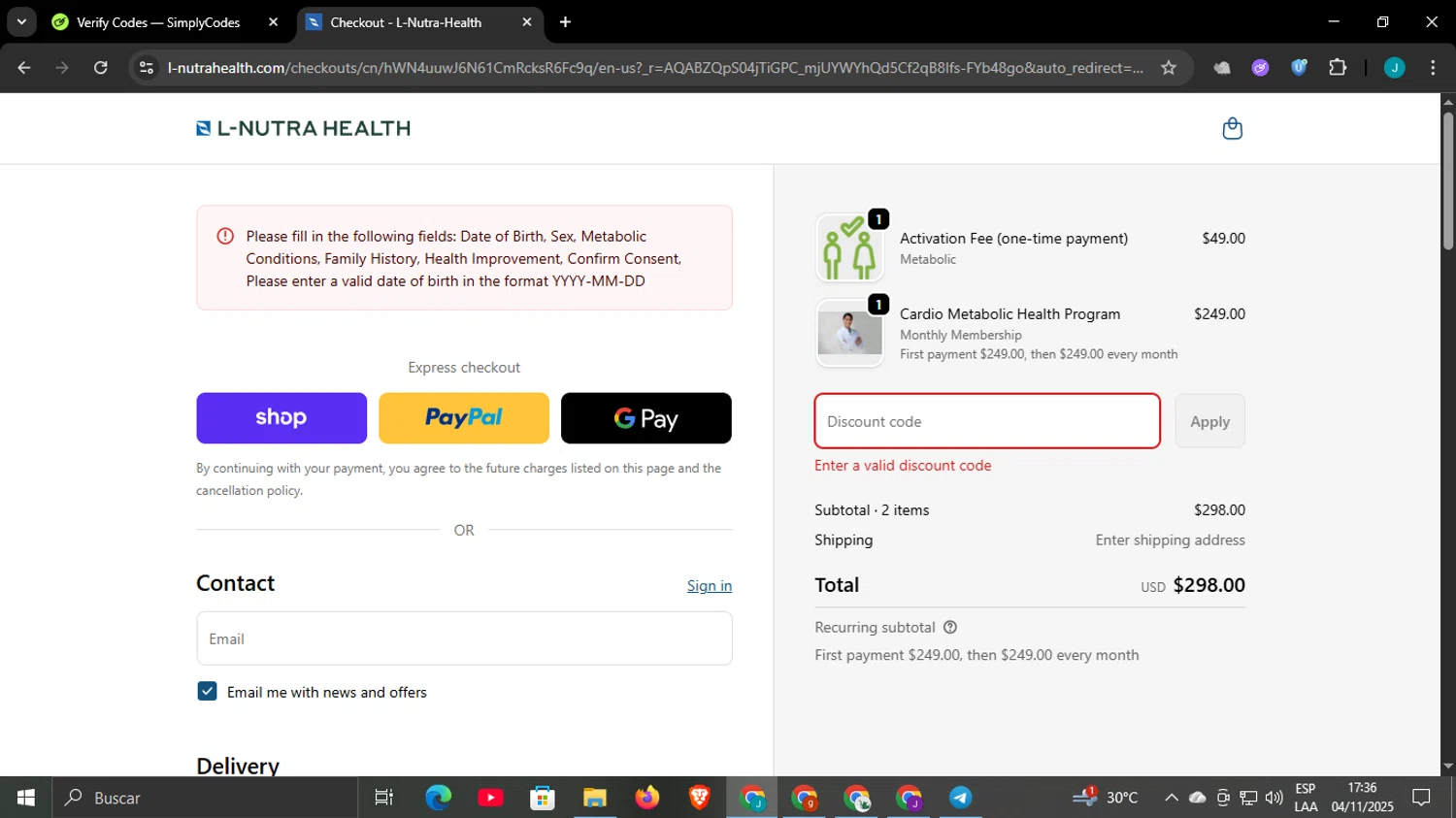The image size is (1456, 818).
Task: Open the Chrome three-dot menu
Action: [x=1433, y=68]
